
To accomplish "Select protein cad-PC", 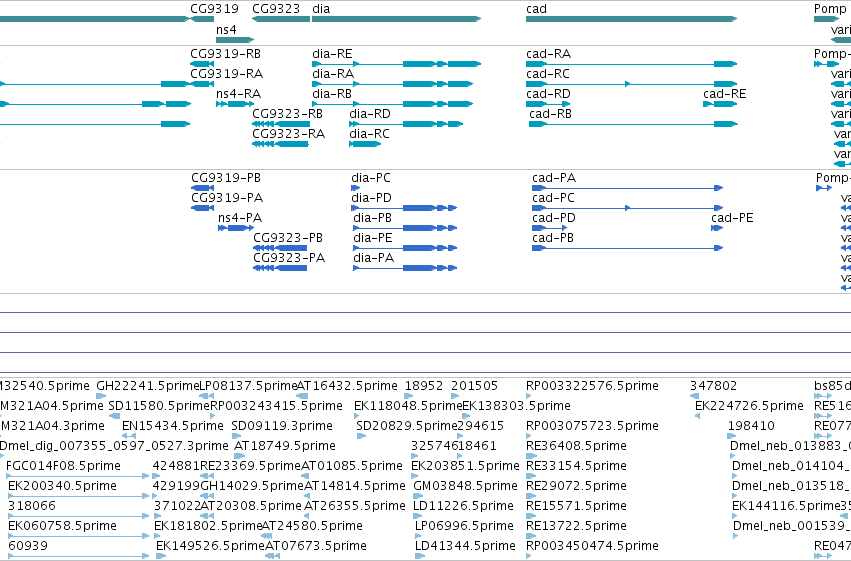I will [x=553, y=198].
